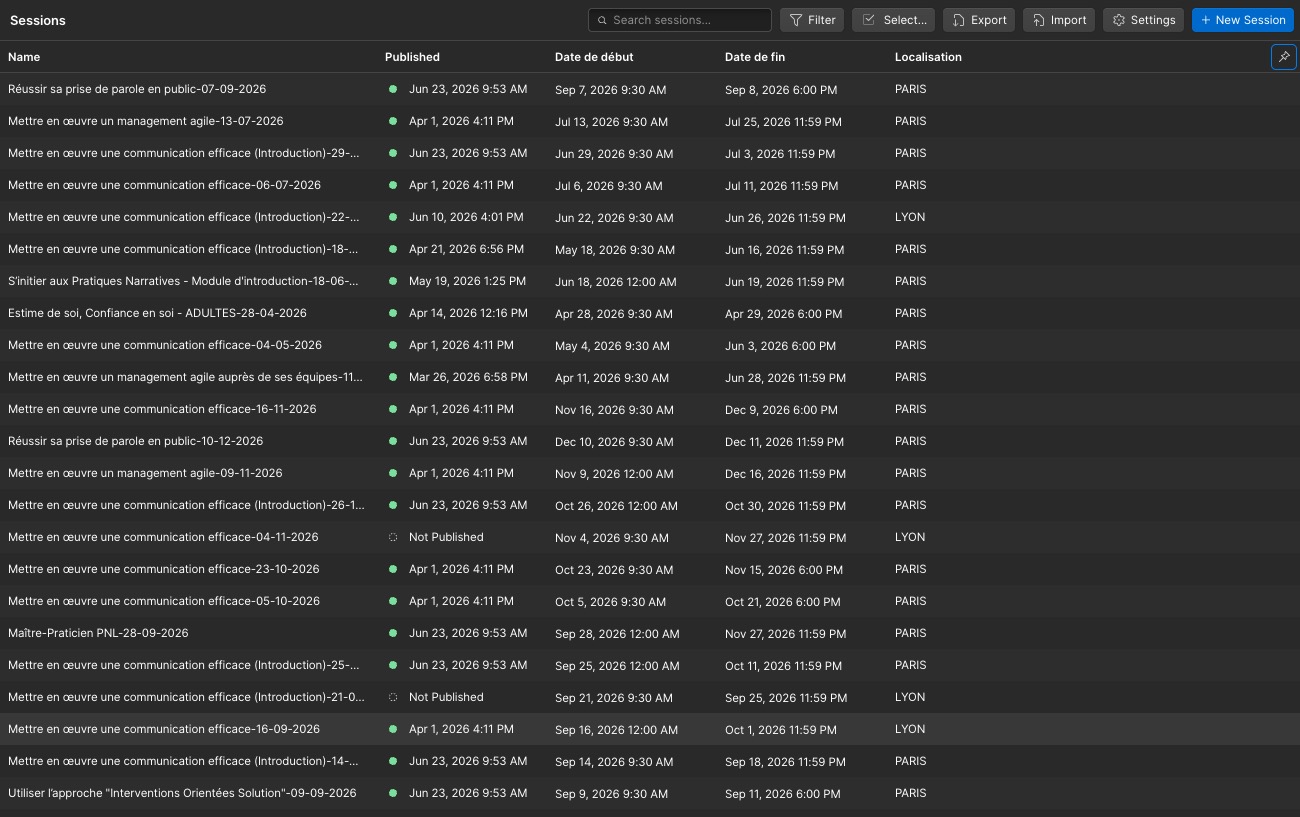The image size is (1300, 817).
Task: Sort by the Published column header
Action: click(x=412, y=57)
